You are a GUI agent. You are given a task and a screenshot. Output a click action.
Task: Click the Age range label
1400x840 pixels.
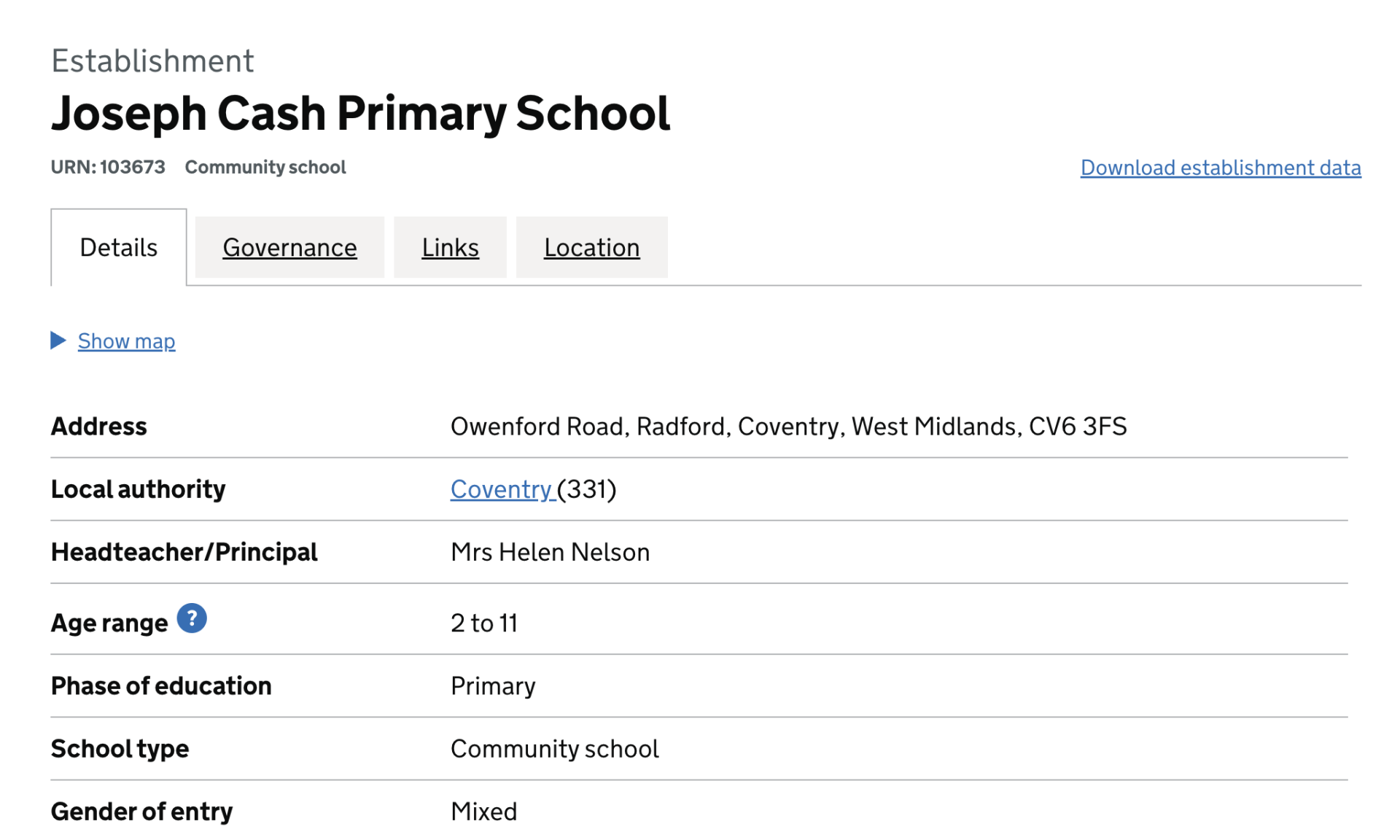109,623
